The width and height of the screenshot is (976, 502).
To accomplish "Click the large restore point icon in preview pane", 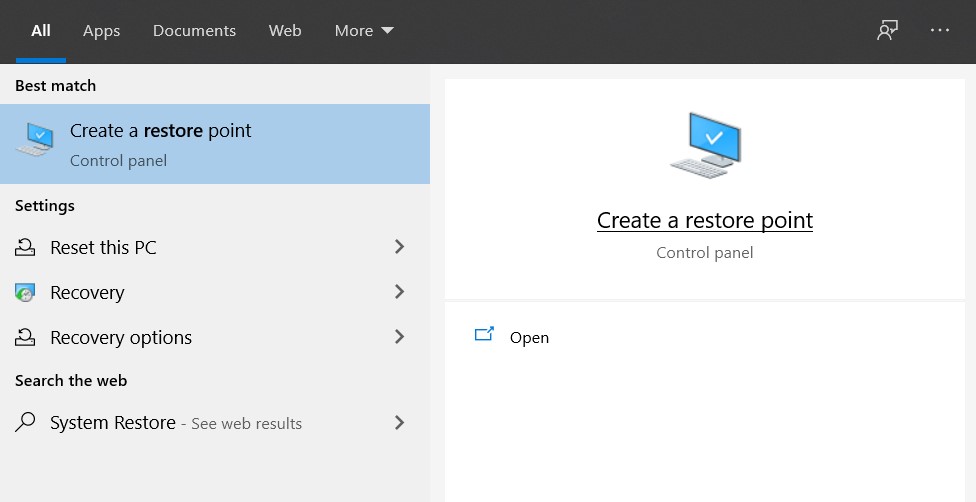I will click(x=705, y=146).
